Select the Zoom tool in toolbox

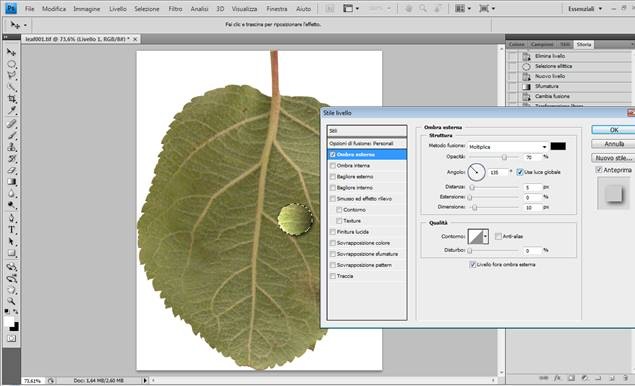pyautogui.click(x=11, y=301)
